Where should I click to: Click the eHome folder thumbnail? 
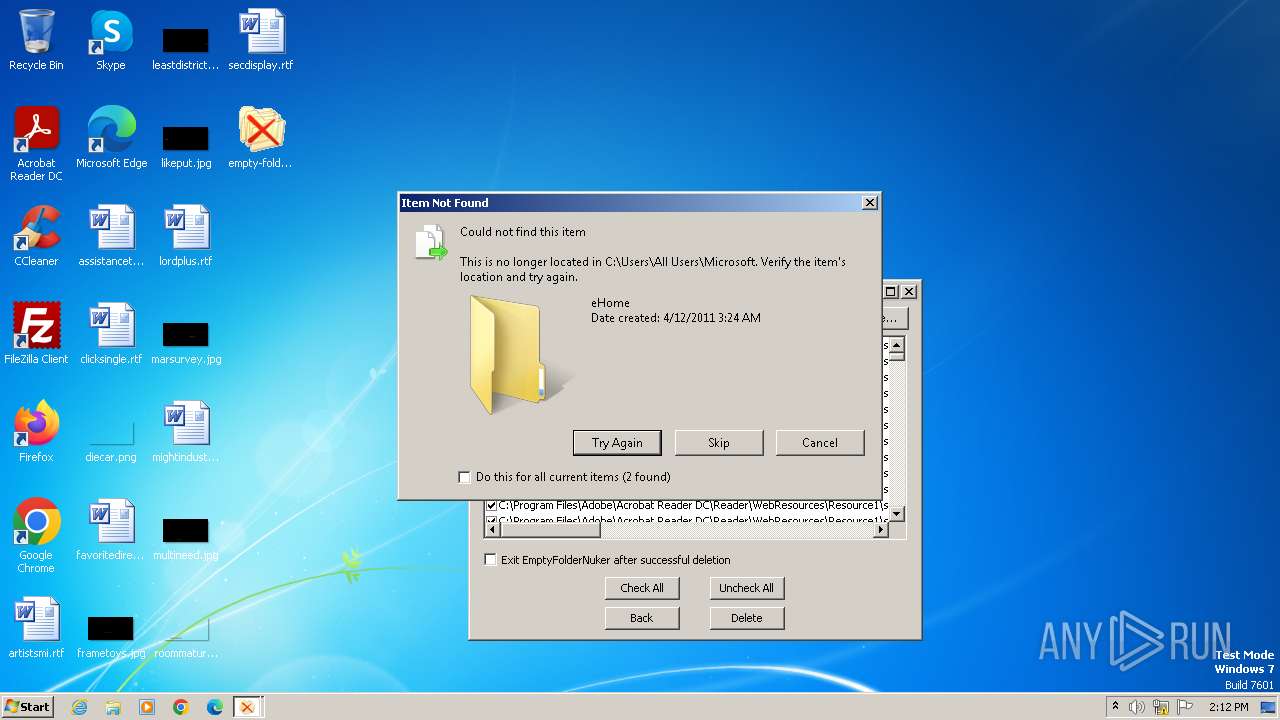click(520, 355)
